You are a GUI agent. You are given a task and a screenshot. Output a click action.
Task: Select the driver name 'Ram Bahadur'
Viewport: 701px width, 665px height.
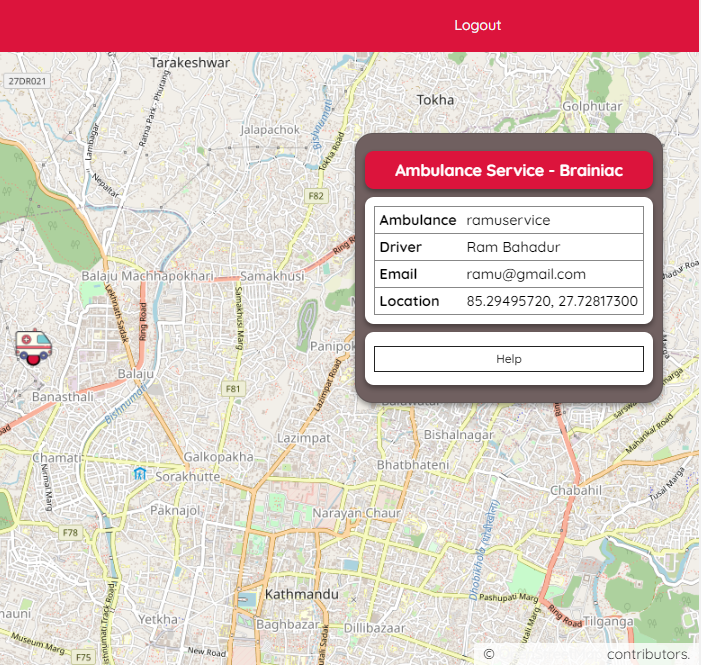point(513,247)
